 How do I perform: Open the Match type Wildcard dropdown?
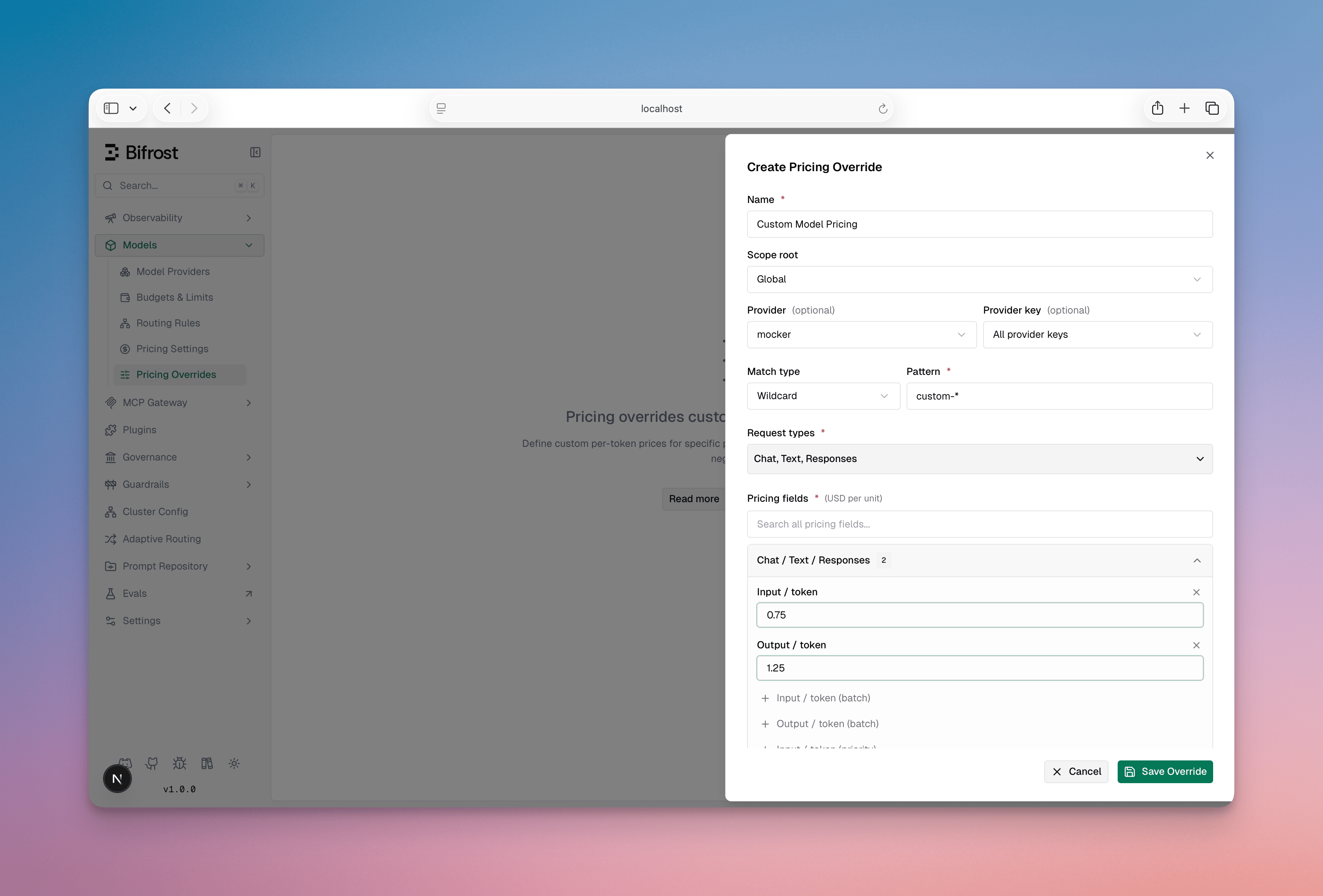(823, 396)
